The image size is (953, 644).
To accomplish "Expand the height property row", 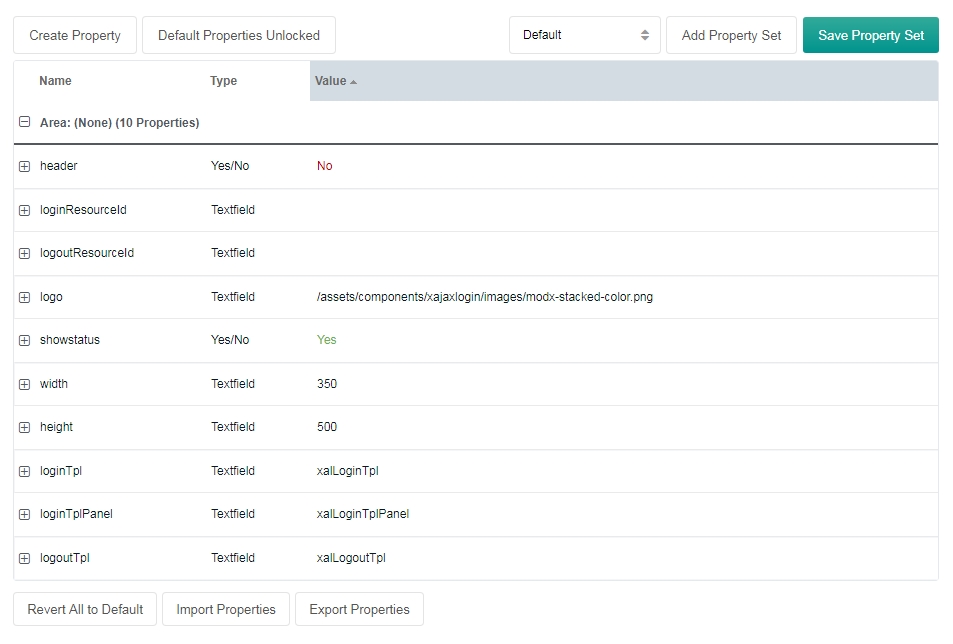I will (x=24, y=427).
